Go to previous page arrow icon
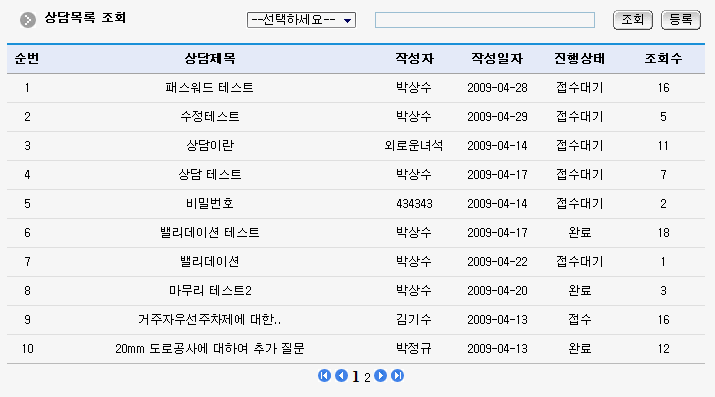The image size is (715, 397). pos(341,376)
